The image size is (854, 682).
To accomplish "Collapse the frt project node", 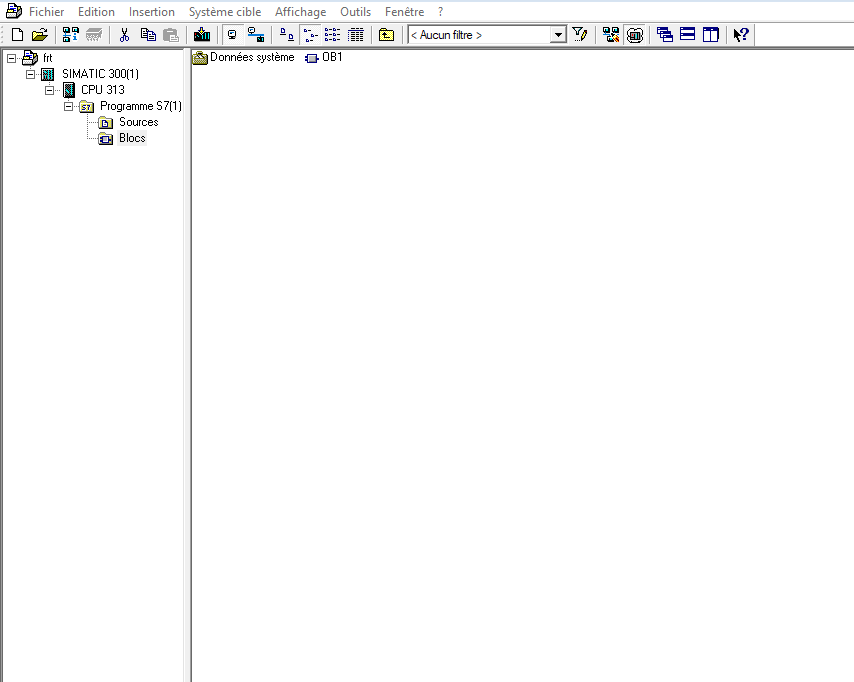I will (11, 58).
